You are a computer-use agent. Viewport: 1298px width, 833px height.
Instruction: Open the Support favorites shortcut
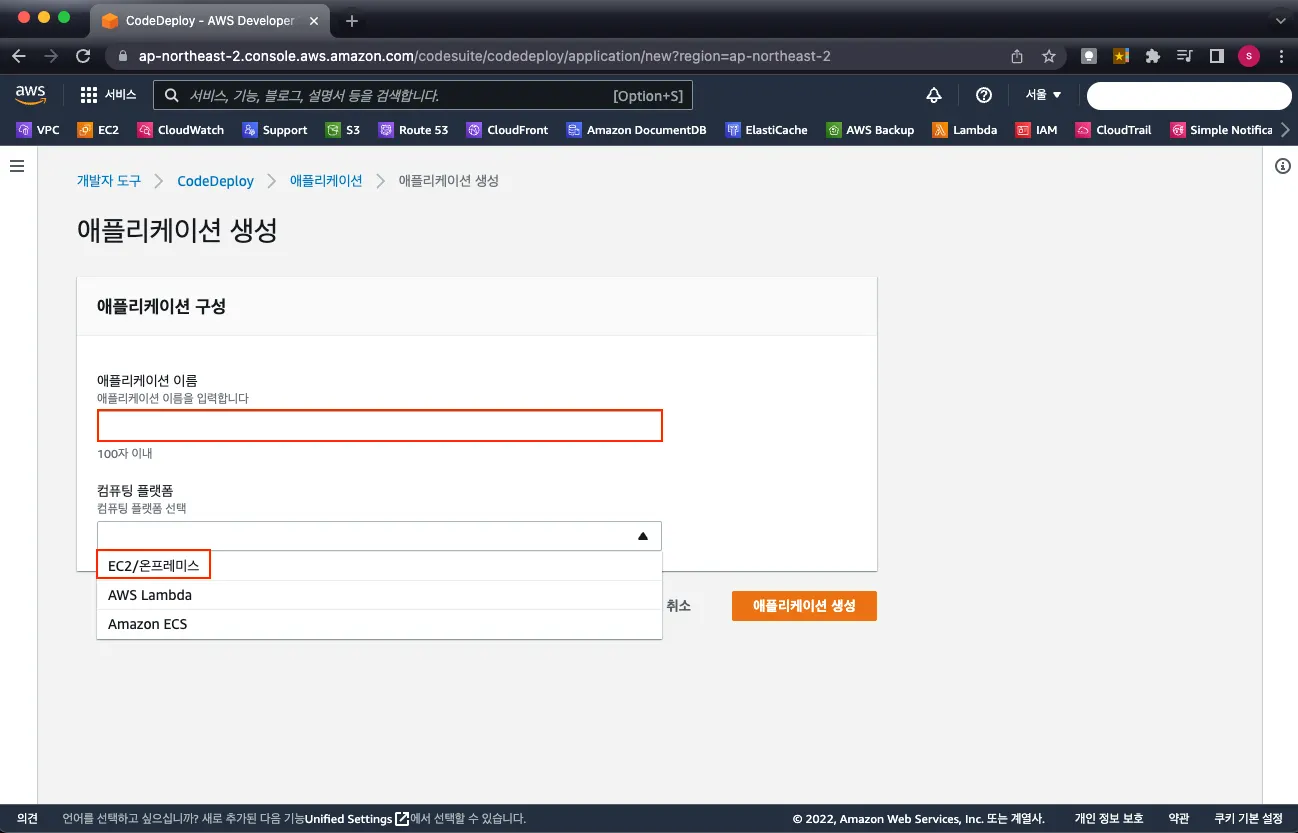click(x=274, y=130)
